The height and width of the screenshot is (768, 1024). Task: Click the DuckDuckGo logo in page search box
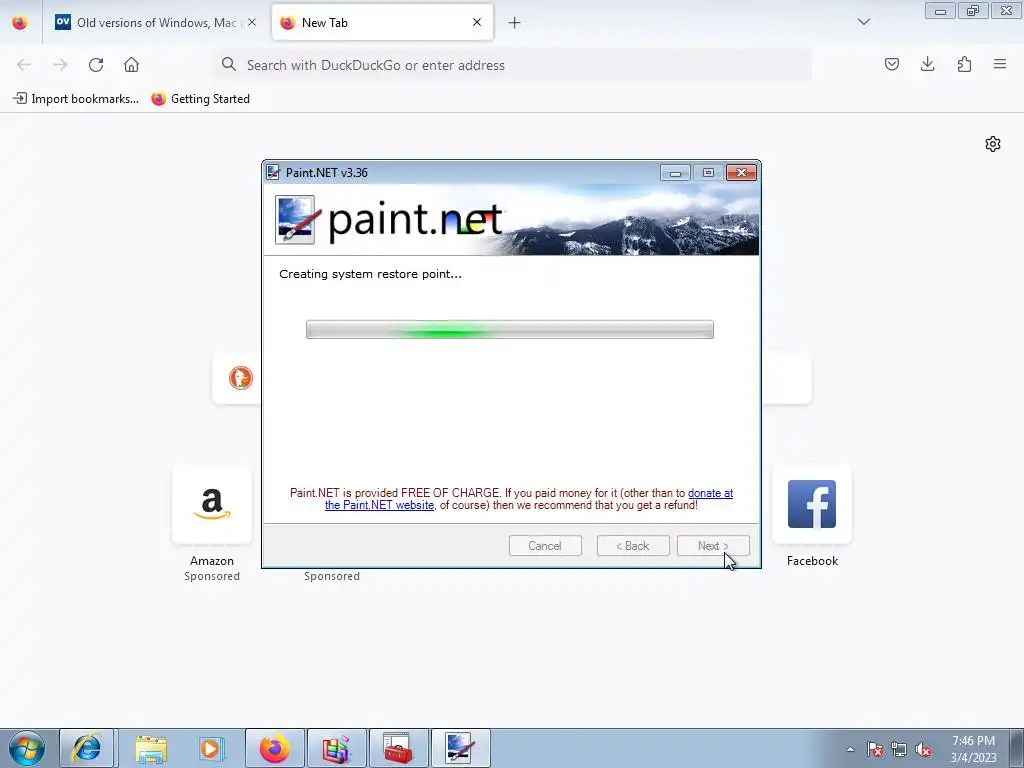coord(240,377)
